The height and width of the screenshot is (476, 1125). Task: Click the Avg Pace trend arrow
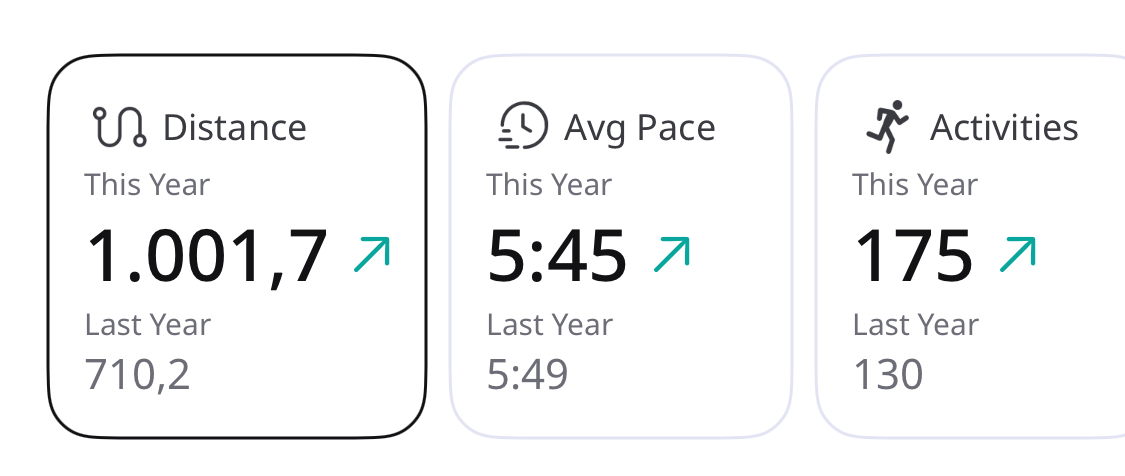[671, 255]
